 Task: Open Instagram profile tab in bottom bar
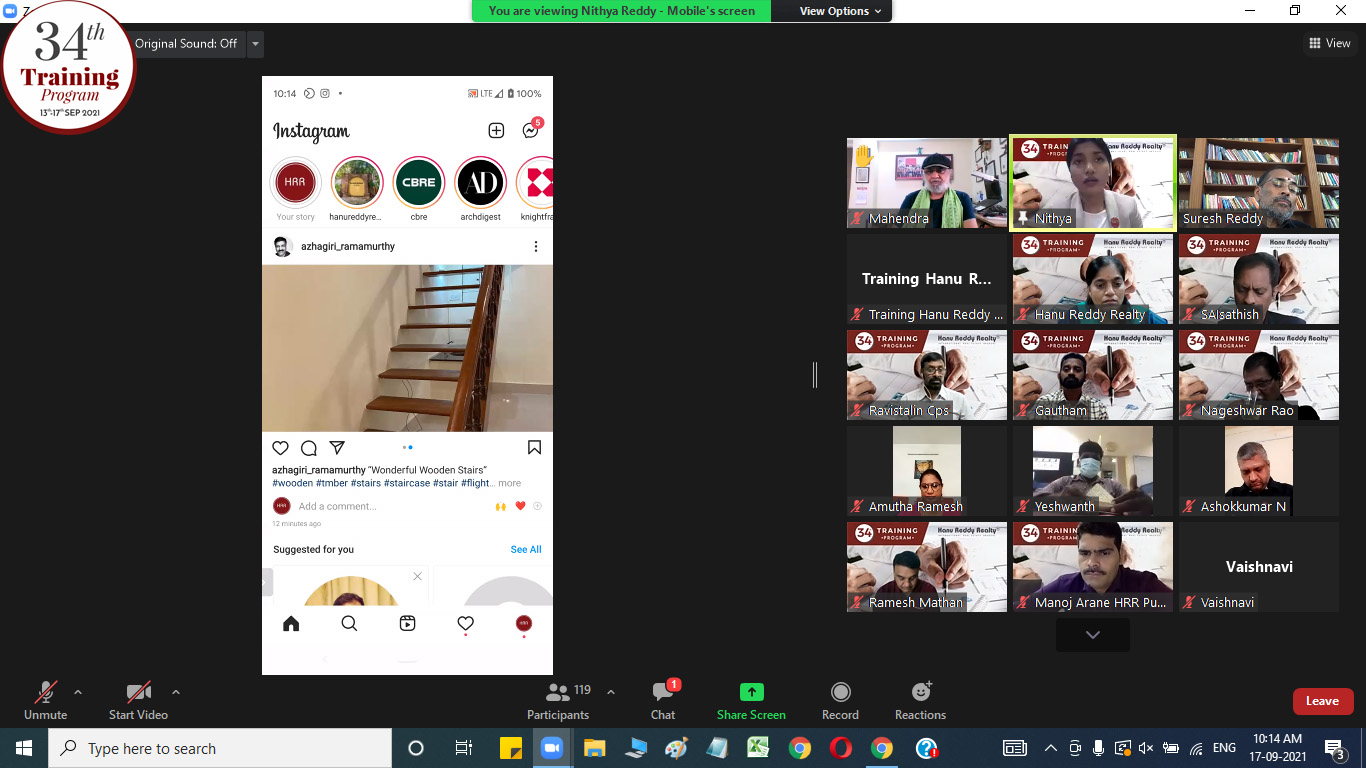point(523,624)
